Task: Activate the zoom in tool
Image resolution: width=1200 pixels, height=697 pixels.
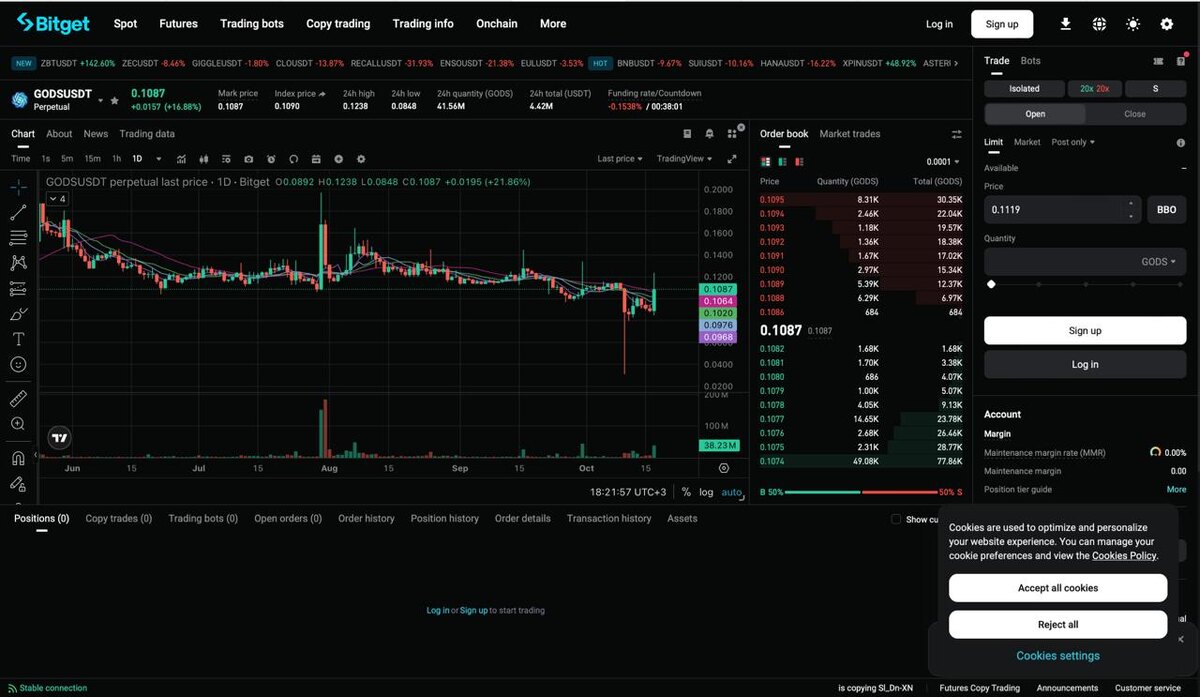Action: tap(18, 424)
